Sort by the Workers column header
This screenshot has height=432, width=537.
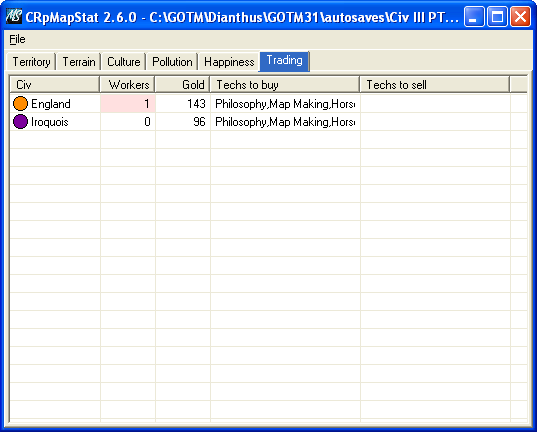pos(127,85)
